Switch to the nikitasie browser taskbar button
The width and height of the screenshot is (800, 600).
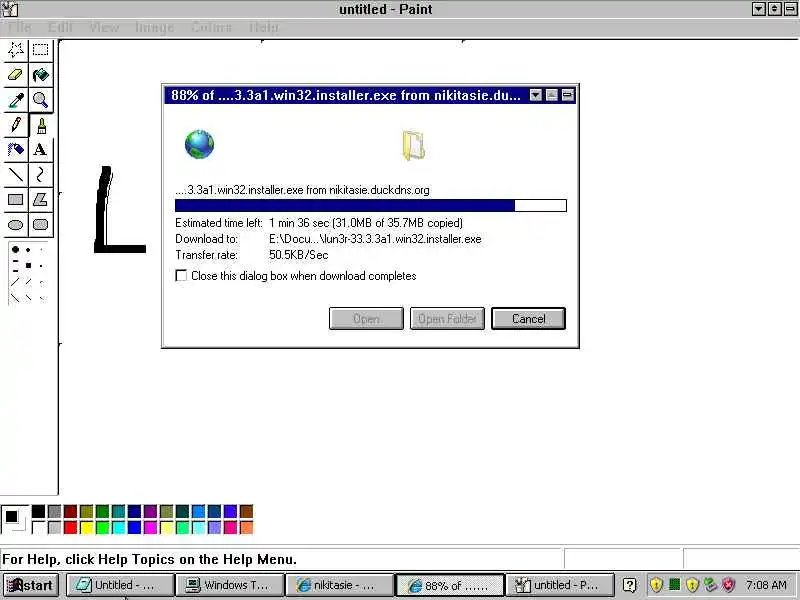click(339, 585)
